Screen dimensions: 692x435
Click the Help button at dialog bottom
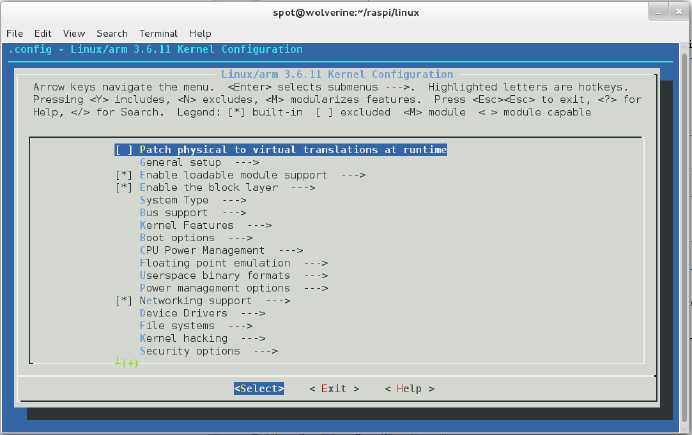pos(410,389)
